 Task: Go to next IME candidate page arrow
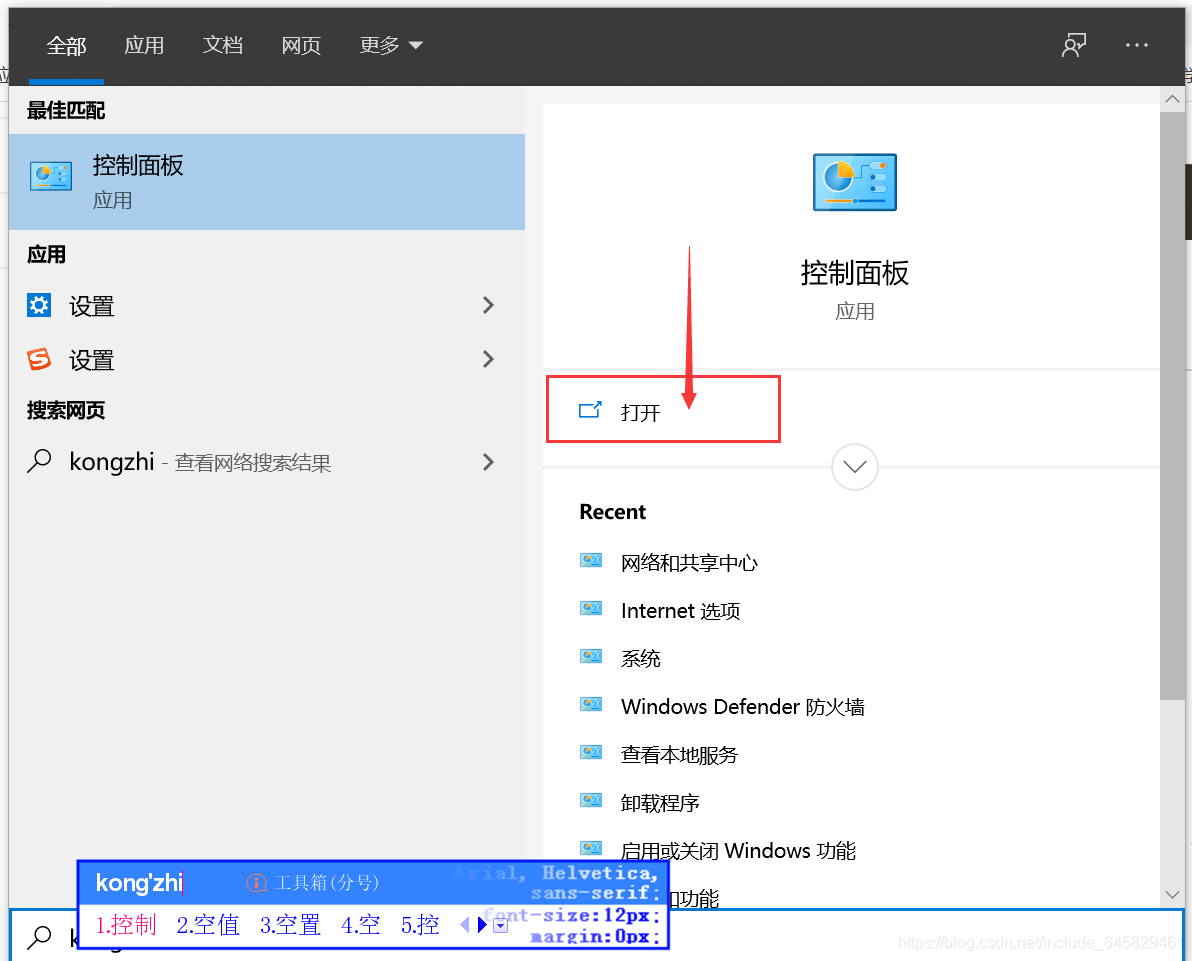[x=482, y=925]
